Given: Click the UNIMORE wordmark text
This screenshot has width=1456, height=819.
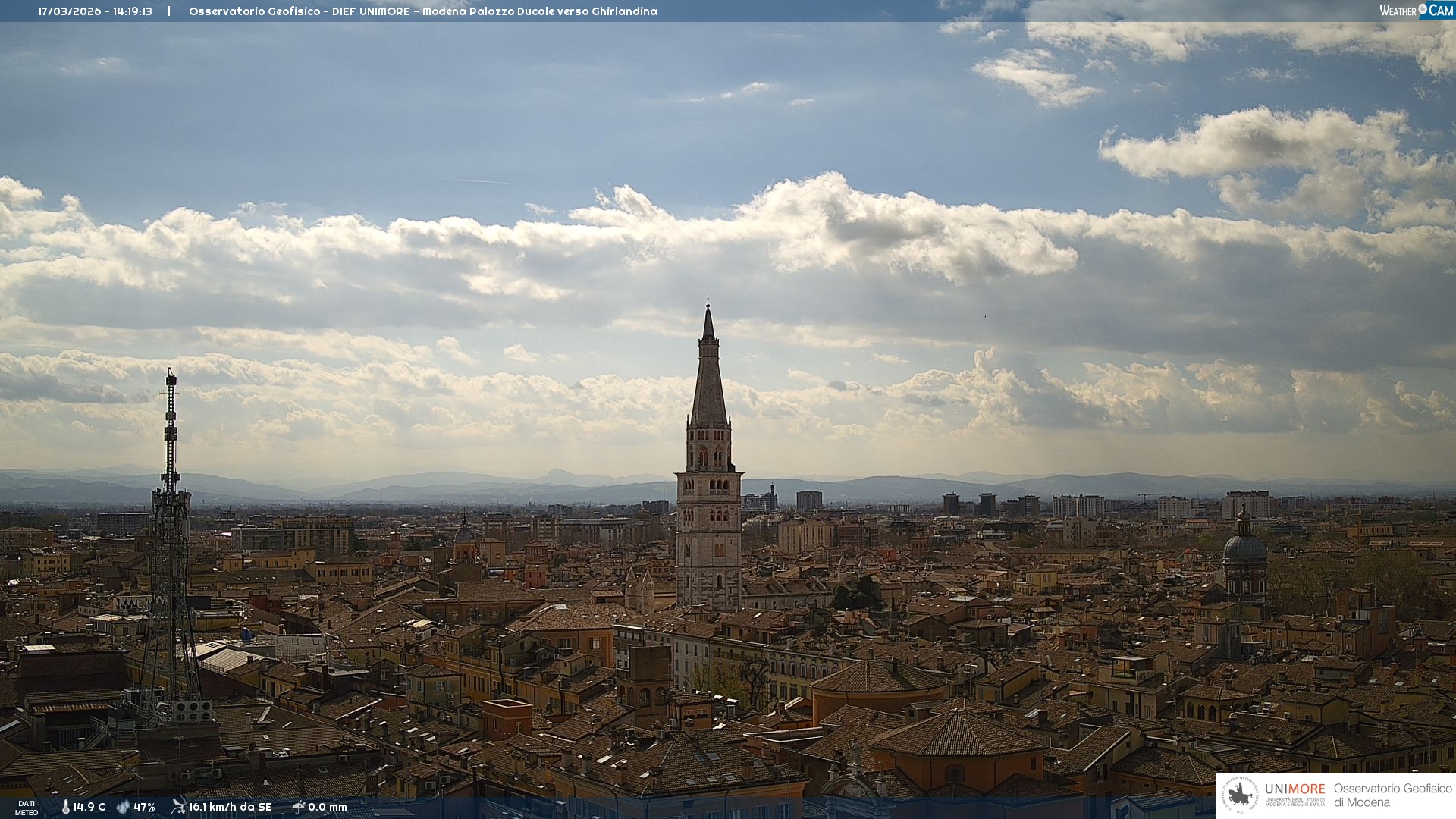Looking at the screenshot, I should pos(1294,789).
